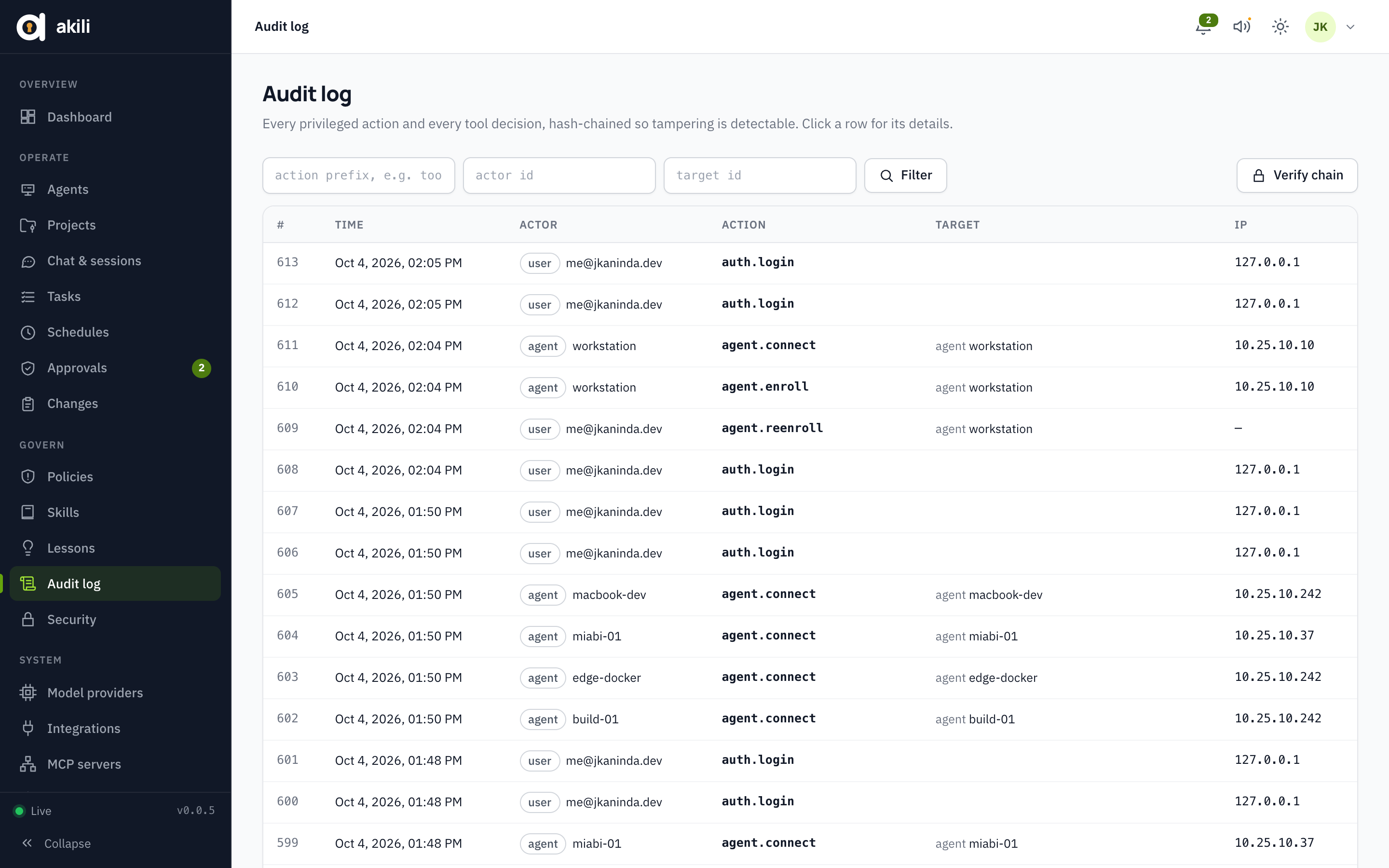Click the Live status indicator
Image resolution: width=1389 pixels, height=868 pixels.
32,811
